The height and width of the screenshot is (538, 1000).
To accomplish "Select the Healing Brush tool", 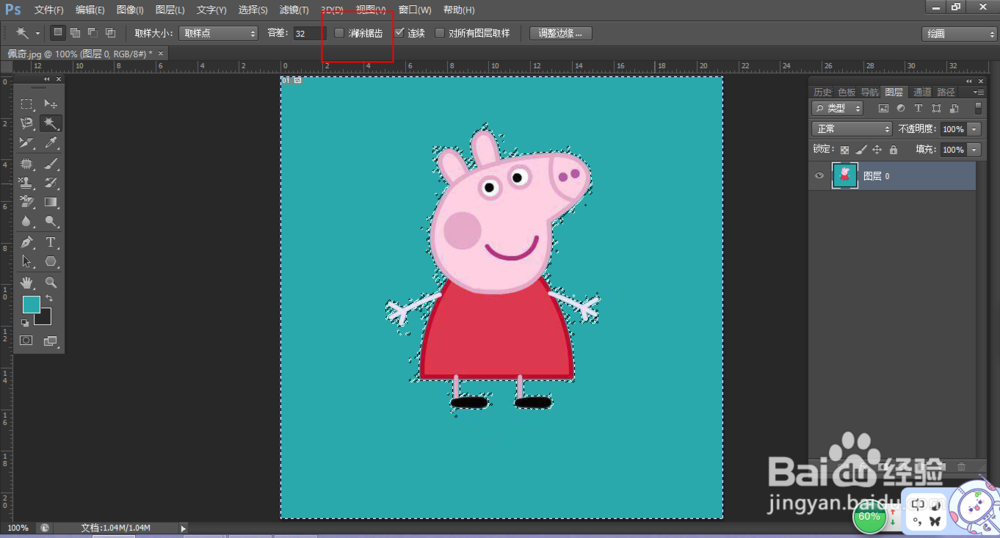I will [x=26, y=163].
